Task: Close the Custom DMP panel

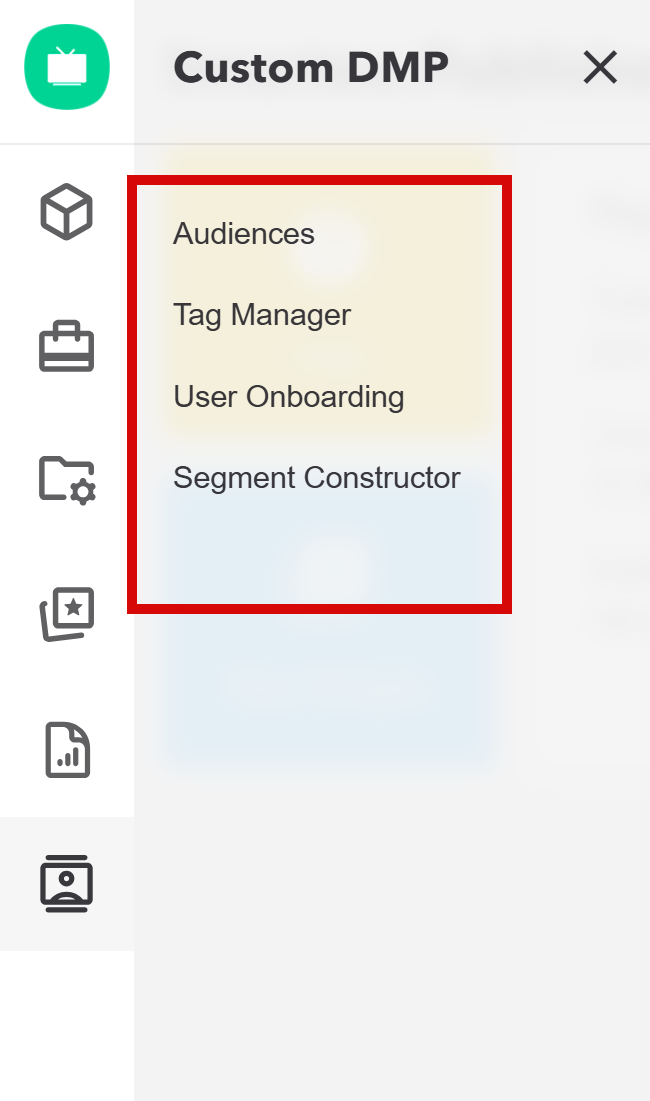Action: tap(600, 67)
